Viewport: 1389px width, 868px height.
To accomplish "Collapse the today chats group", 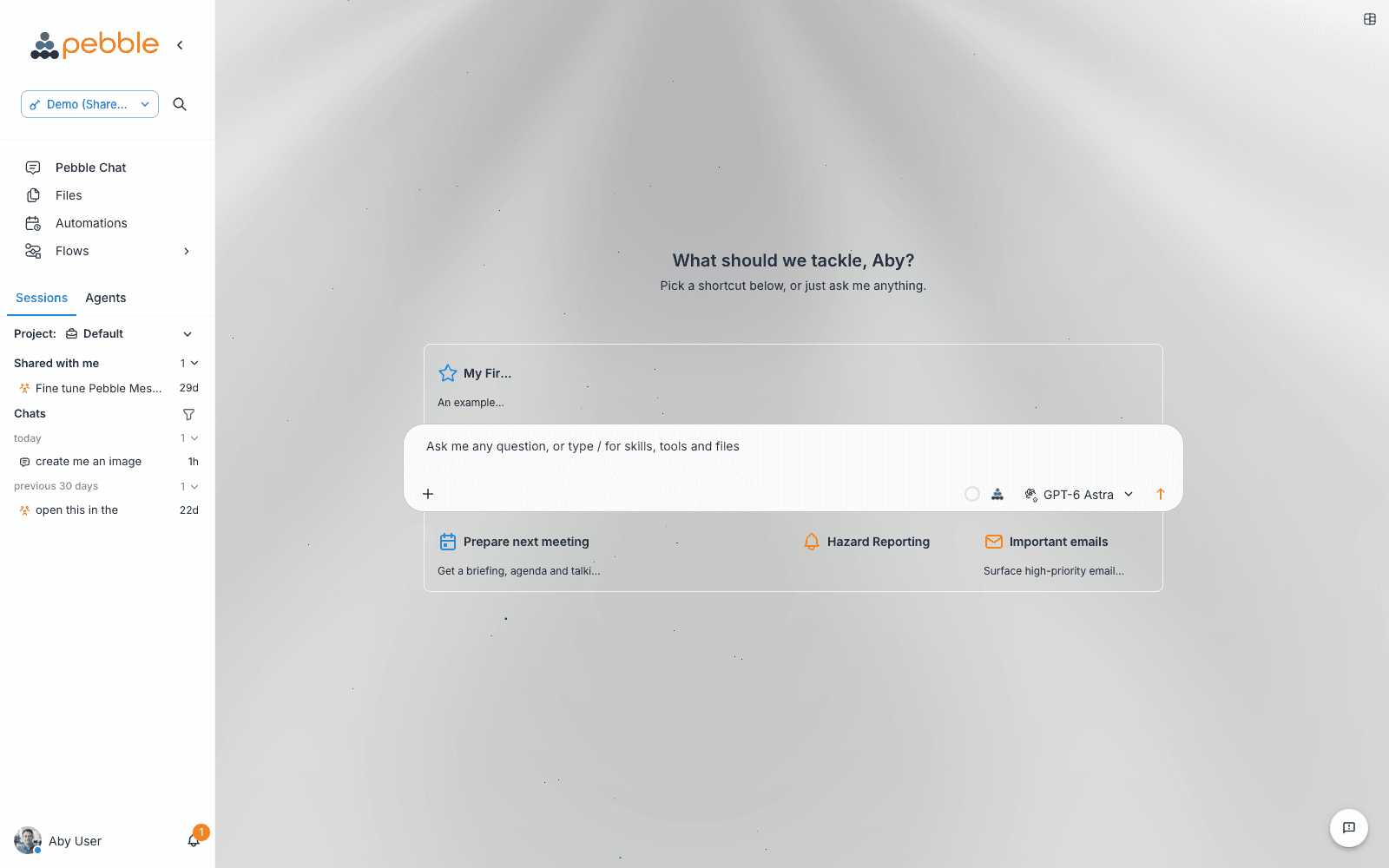I will click(x=194, y=438).
